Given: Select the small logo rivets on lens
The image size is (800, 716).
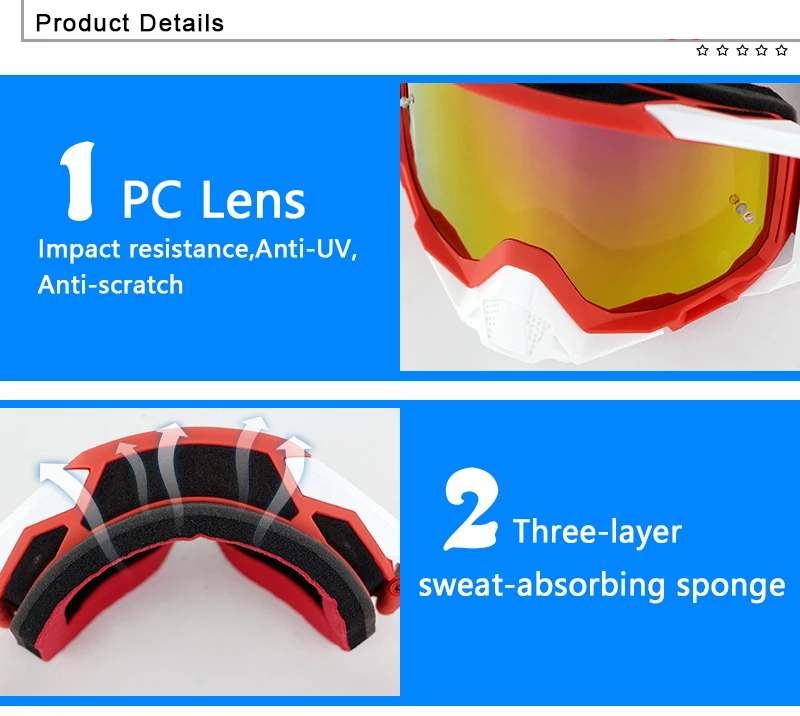Looking at the screenshot, I should coord(742,208).
